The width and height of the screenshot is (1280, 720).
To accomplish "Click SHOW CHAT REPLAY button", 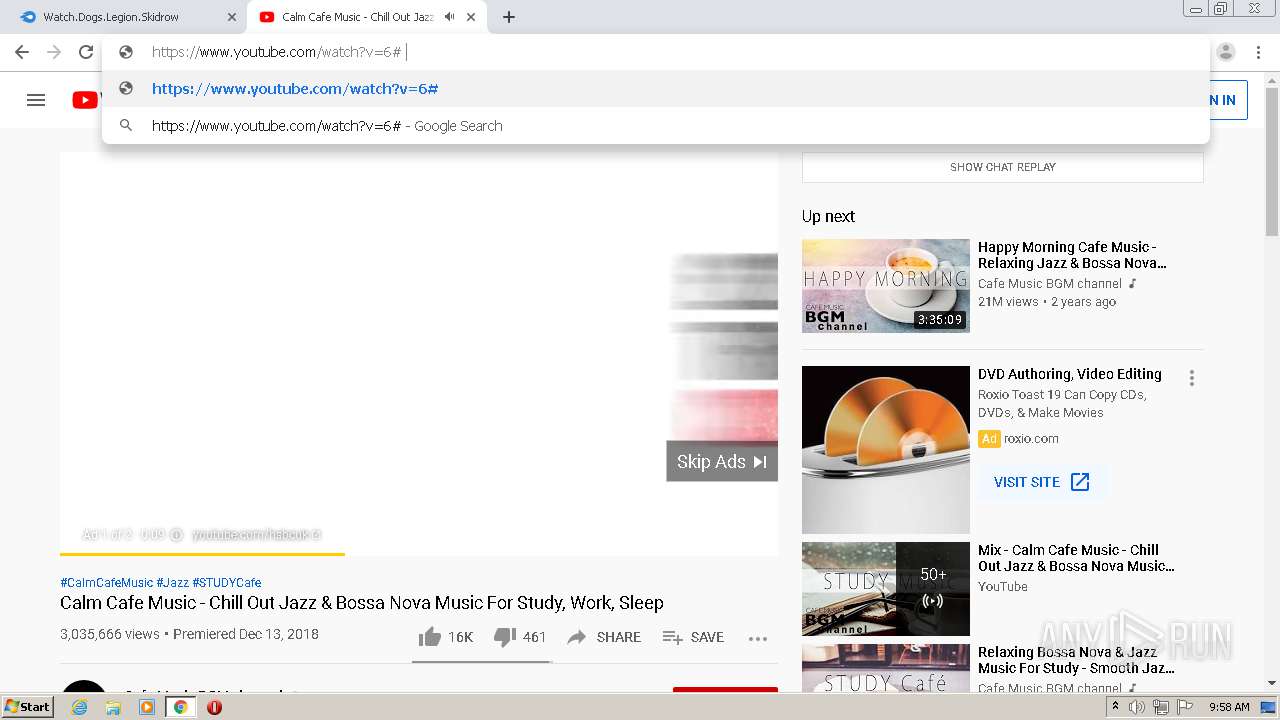I will (1003, 167).
